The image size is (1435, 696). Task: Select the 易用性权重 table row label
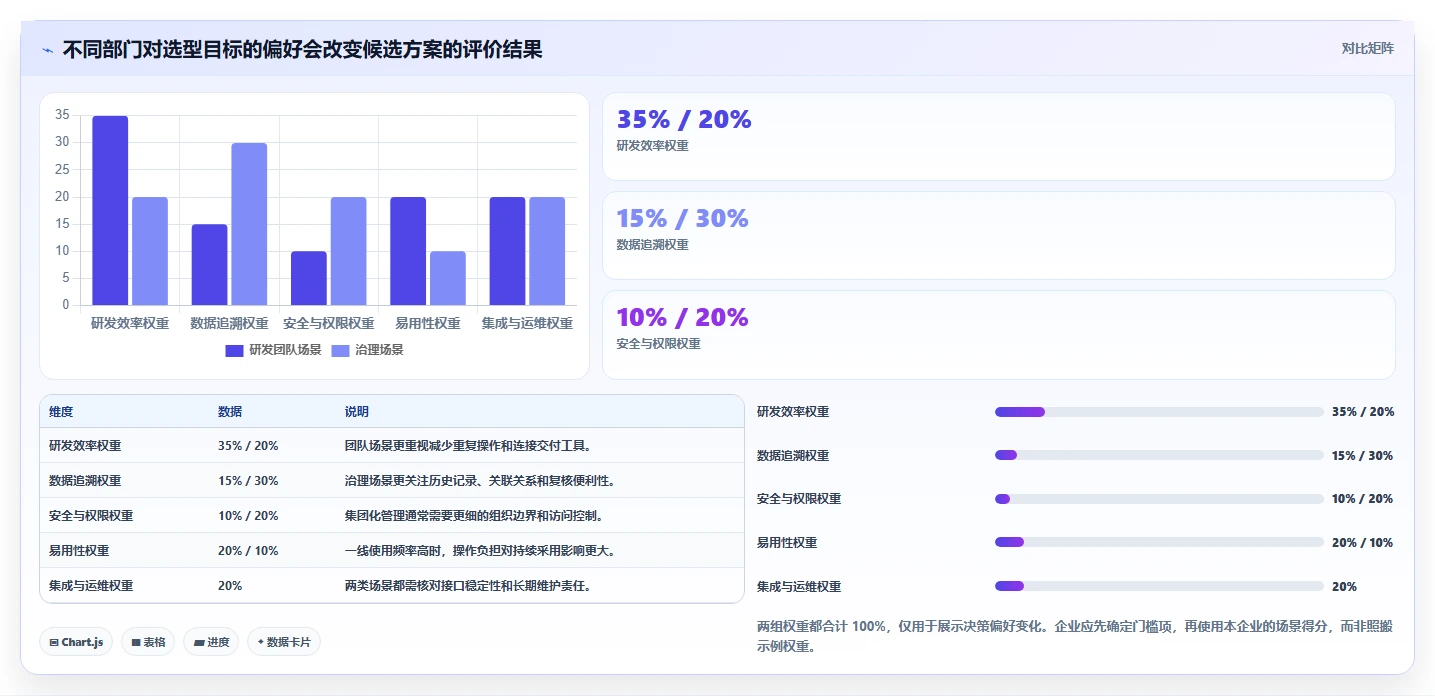(x=79, y=551)
